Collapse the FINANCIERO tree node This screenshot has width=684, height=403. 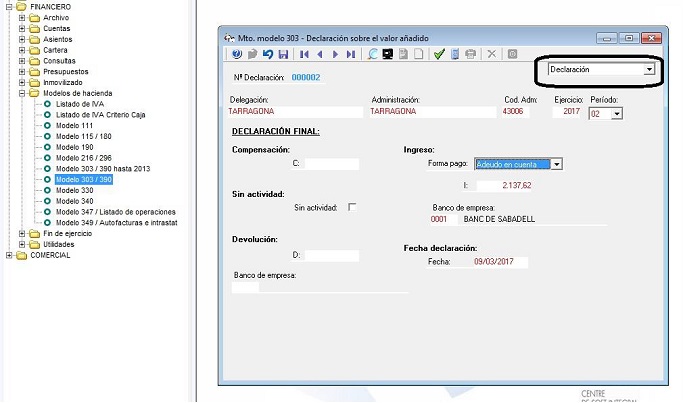(x=9, y=7)
